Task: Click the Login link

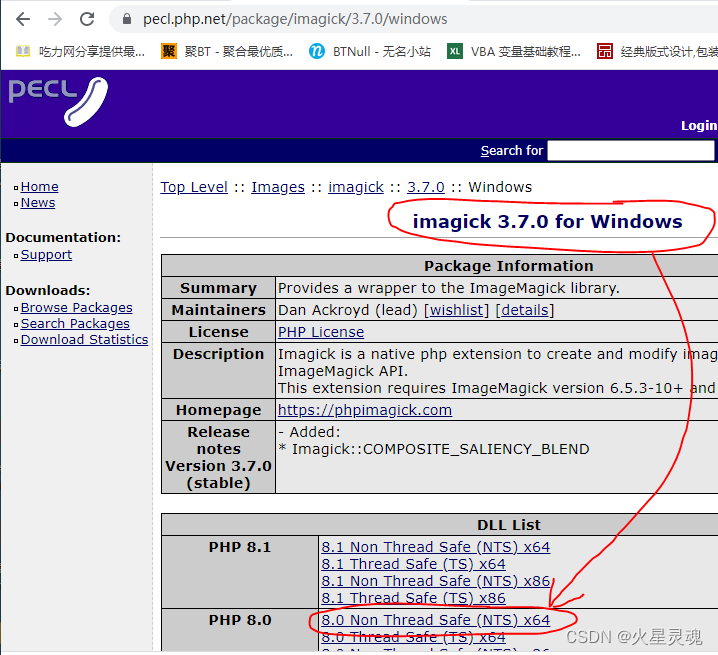Action: (x=699, y=126)
